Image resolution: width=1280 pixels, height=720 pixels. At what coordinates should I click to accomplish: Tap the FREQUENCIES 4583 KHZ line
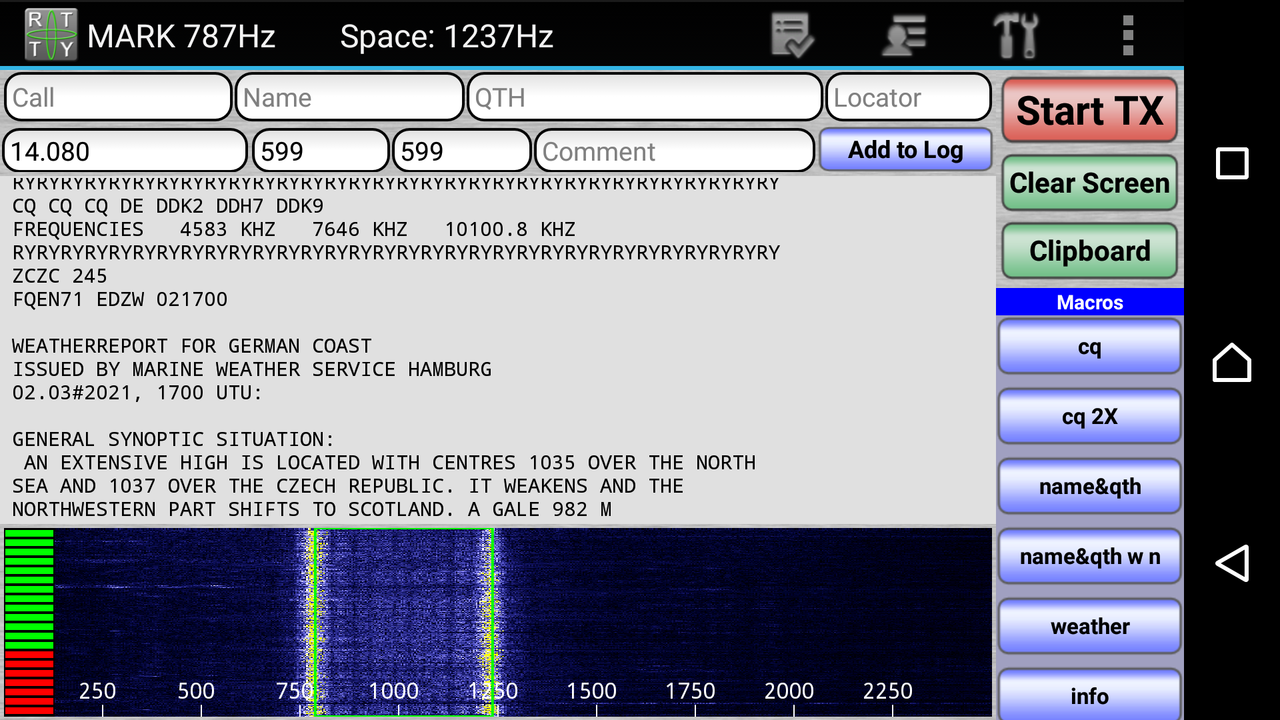[x=294, y=229]
